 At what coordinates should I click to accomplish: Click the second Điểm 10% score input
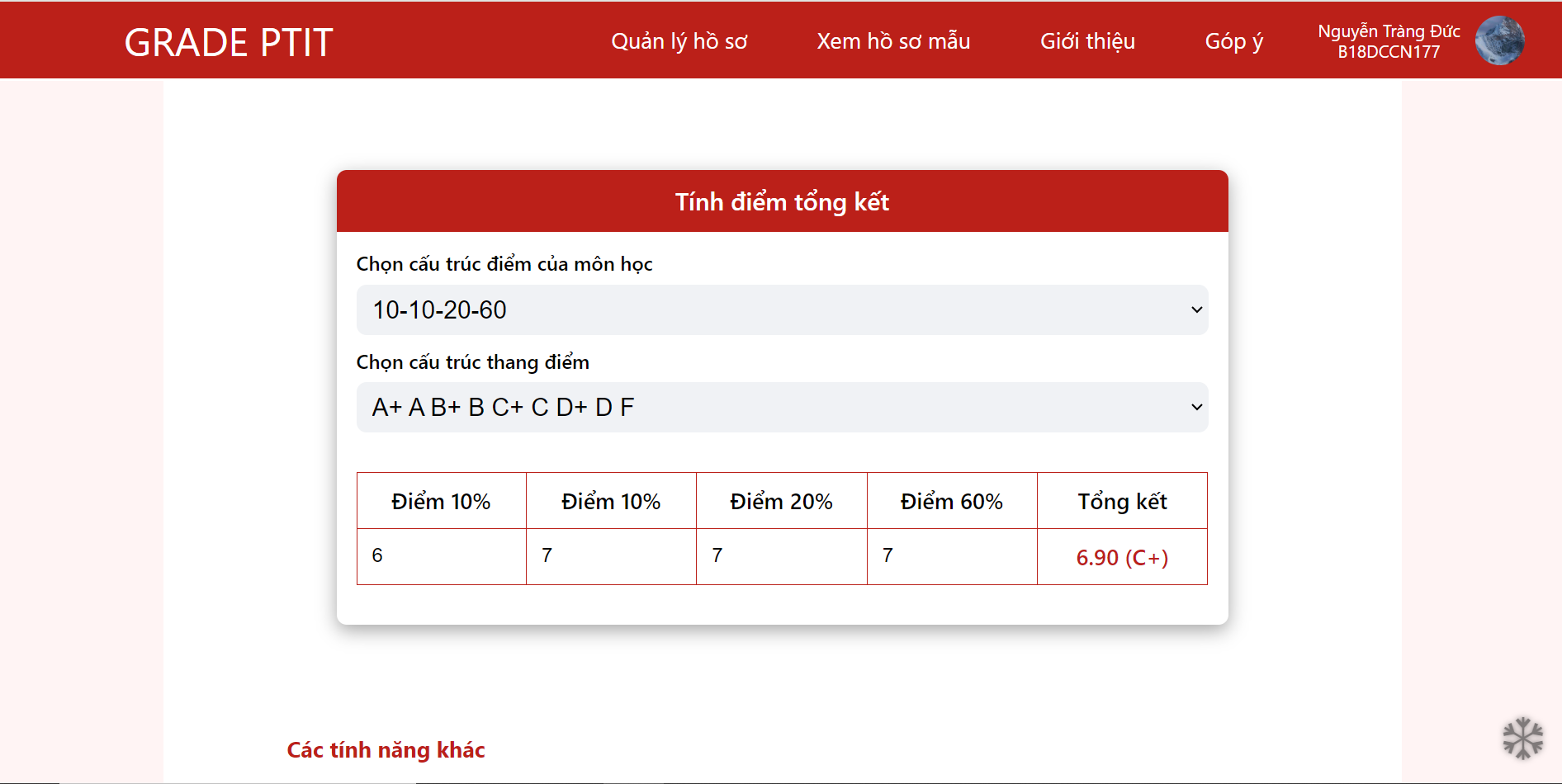coord(611,555)
